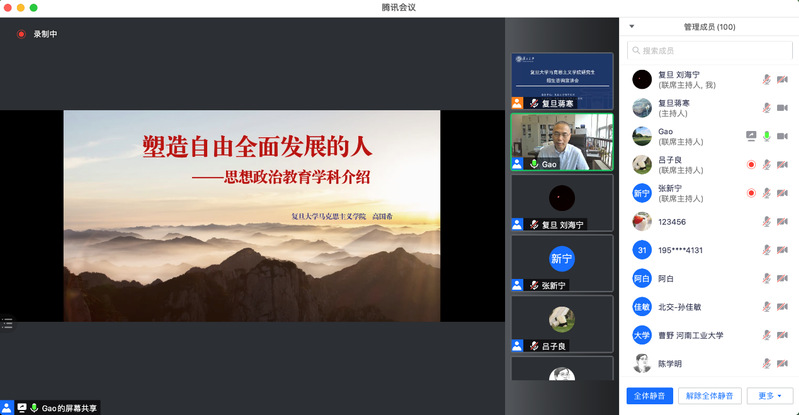Toggle camera for member 阿白
The image size is (799, 415).
pos(782,278)
